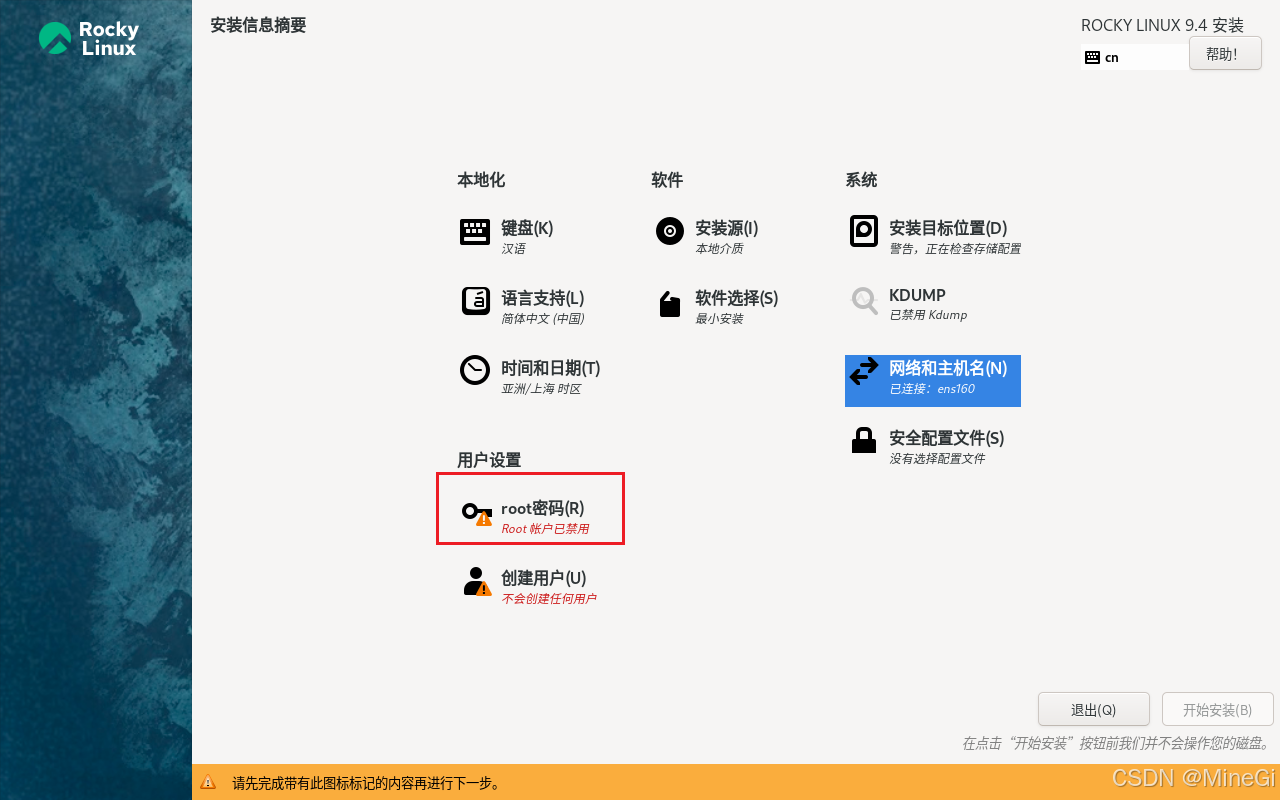Click the '本地介质' status text
Screen dimensions: 1280x800
click(719, 249)
